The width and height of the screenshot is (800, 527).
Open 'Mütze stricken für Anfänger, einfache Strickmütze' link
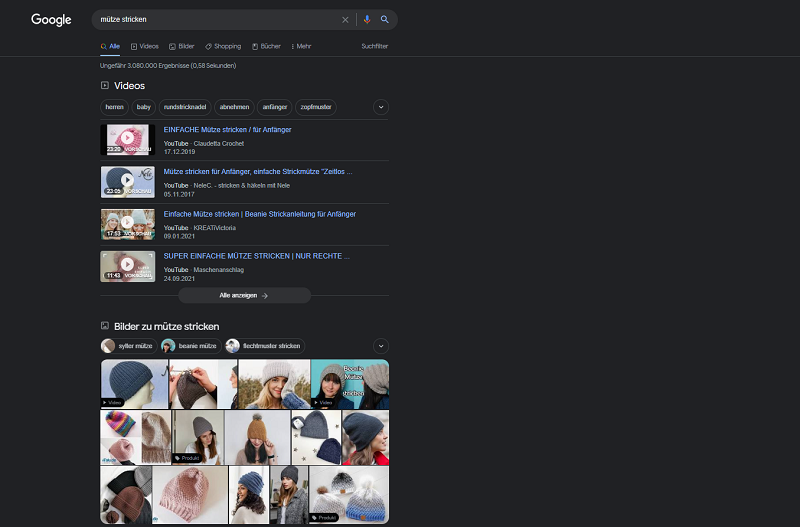[x=258, y=172]
